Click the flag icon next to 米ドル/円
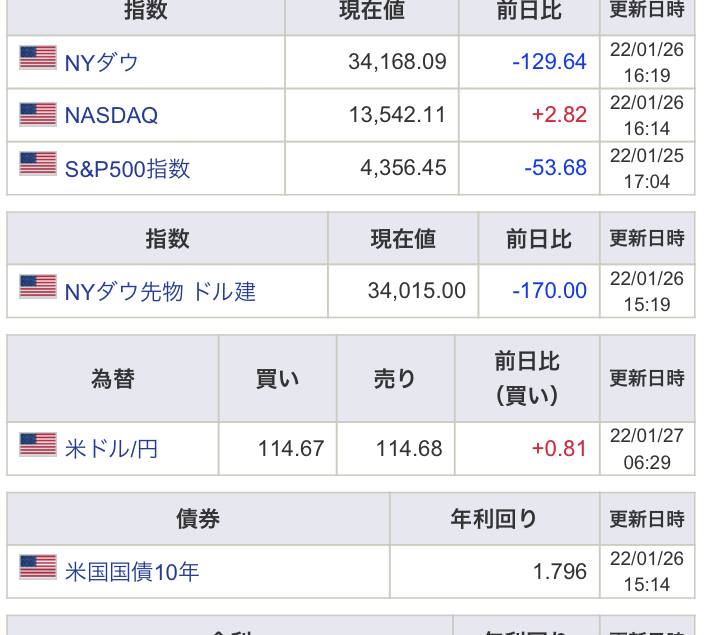Screen dimensions: 712x635 (x=38, y=445)
